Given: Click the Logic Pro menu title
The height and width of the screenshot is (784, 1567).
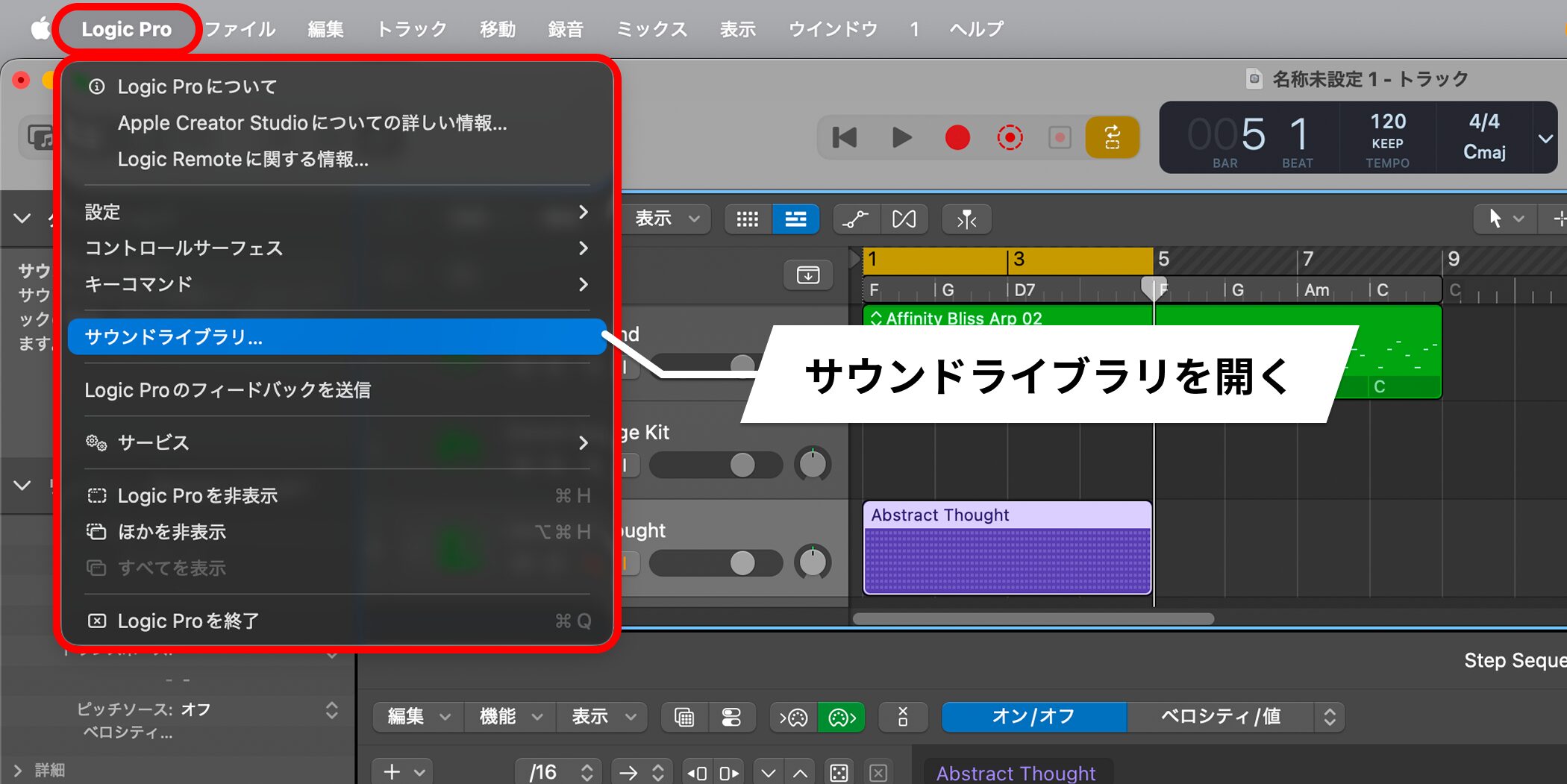Looking at the screenshot, I should tap(126, 29).
